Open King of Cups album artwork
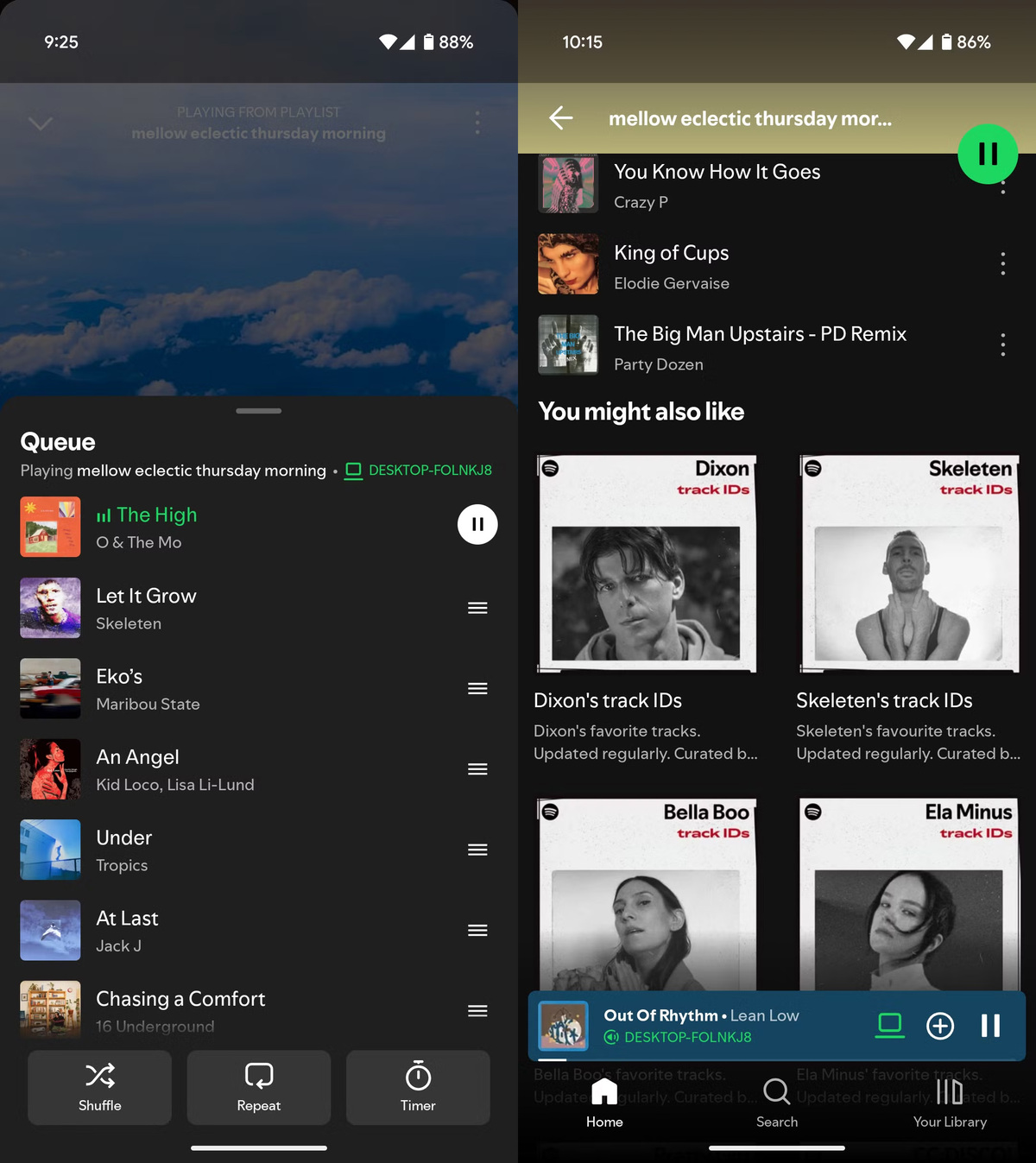The height and width of the screenshot is (1163, 1036). point(568,264)
